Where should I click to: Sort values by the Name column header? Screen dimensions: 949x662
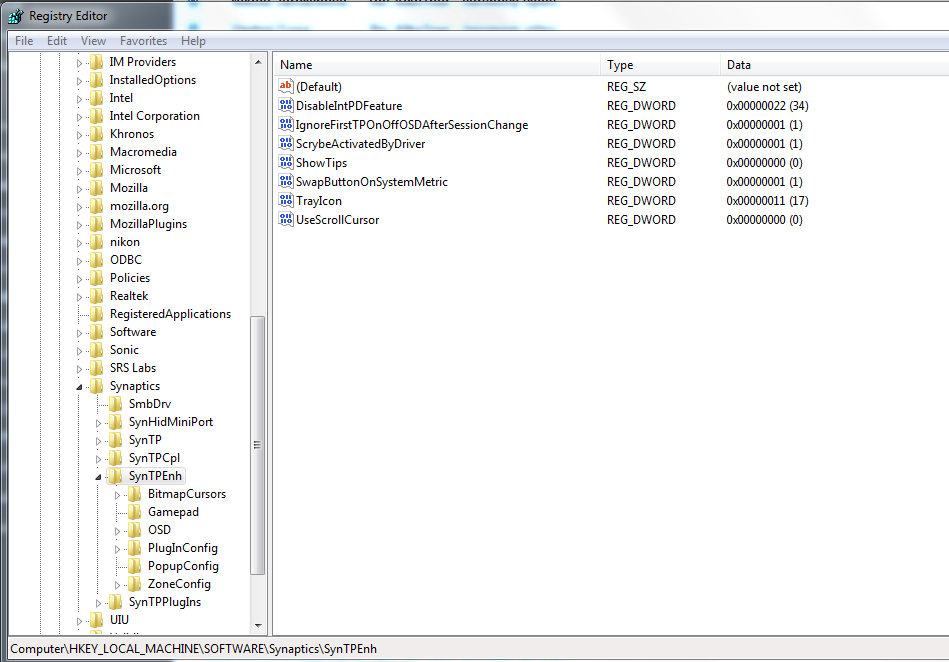(438, 65)
